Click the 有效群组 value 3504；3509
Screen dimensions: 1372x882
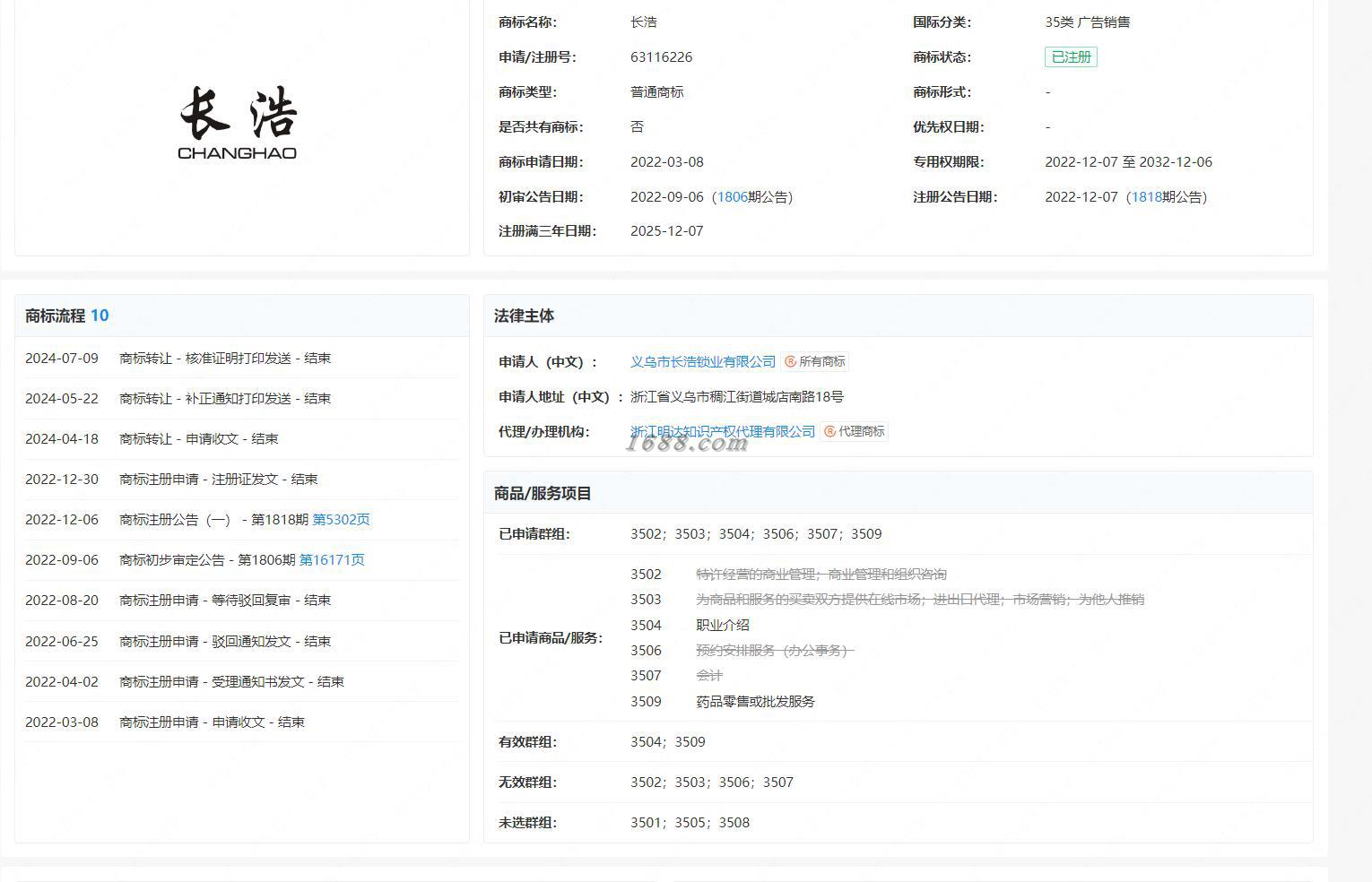pyautogui.click(x=668, y=741)
